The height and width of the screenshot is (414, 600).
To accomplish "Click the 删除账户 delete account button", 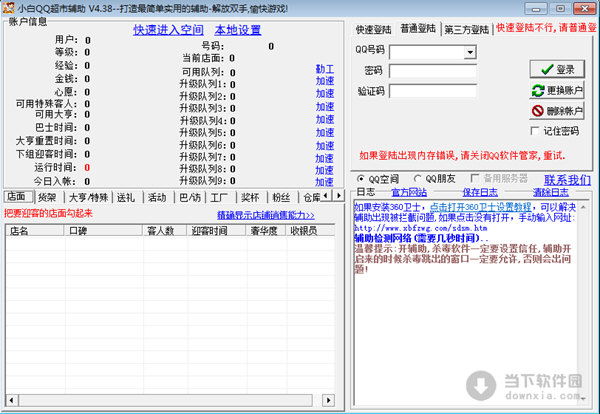I will (x=557, y=111).
